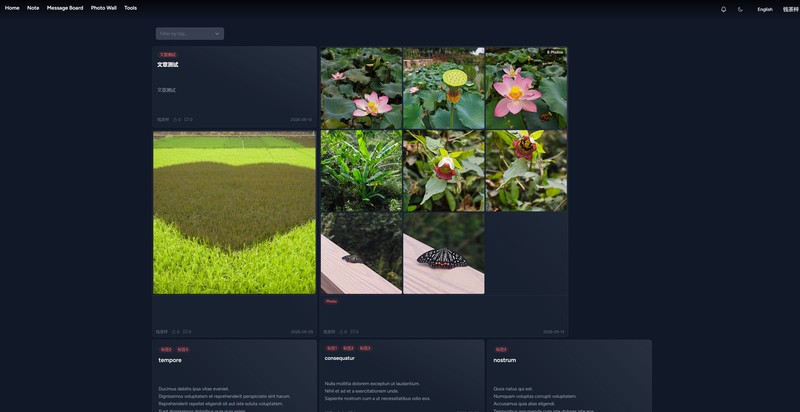Click the Filter by tag chevron arrow
Image resolution: width=800 pixels, height=412 pixels.
pos(217,34)
